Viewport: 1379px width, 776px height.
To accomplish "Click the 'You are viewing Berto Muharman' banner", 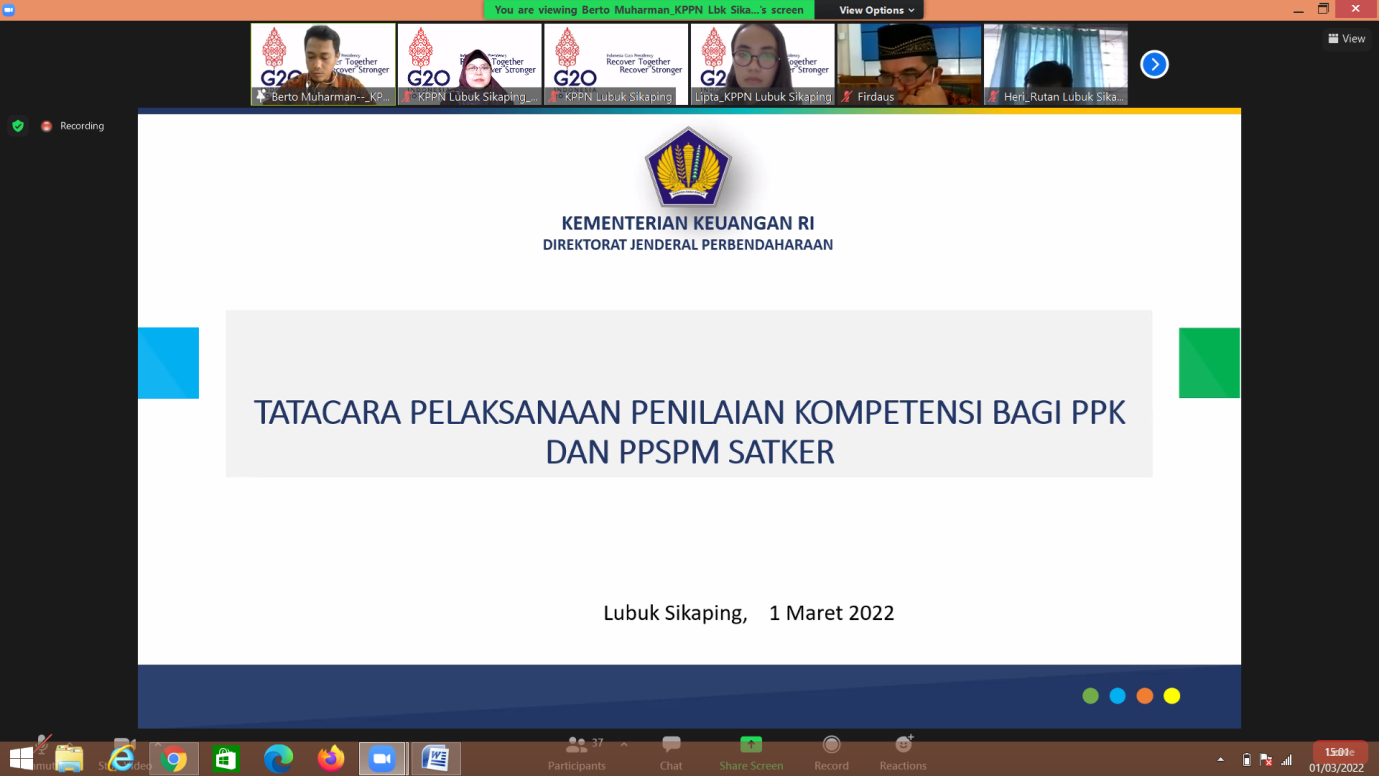I will pos(649,10).
